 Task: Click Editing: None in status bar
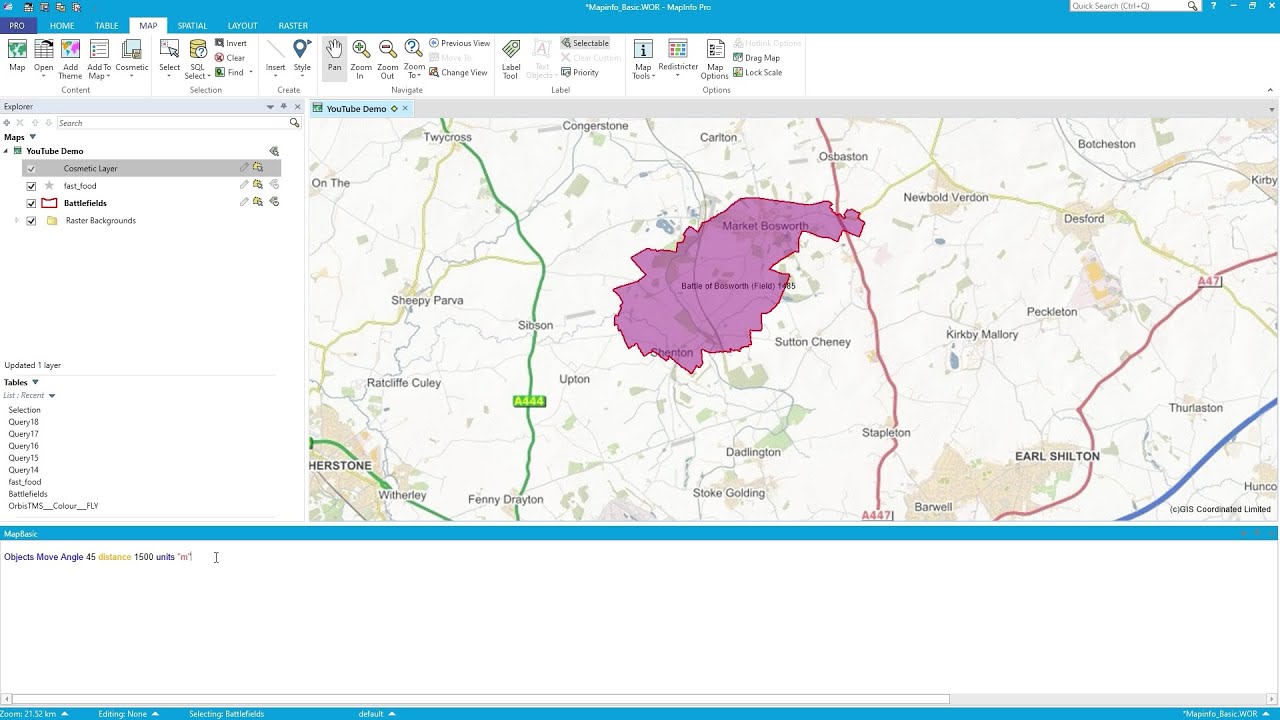coord(128,714)
